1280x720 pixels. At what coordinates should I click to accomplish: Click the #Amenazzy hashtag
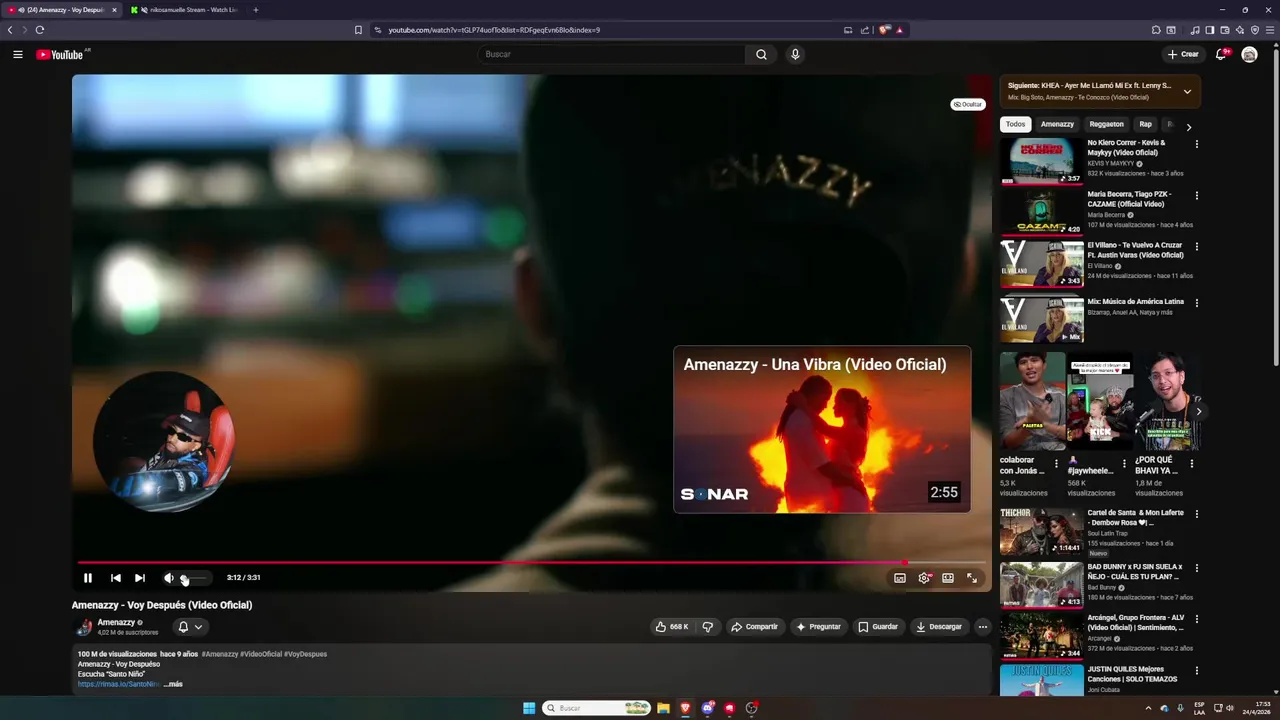[x=220, y=654]
